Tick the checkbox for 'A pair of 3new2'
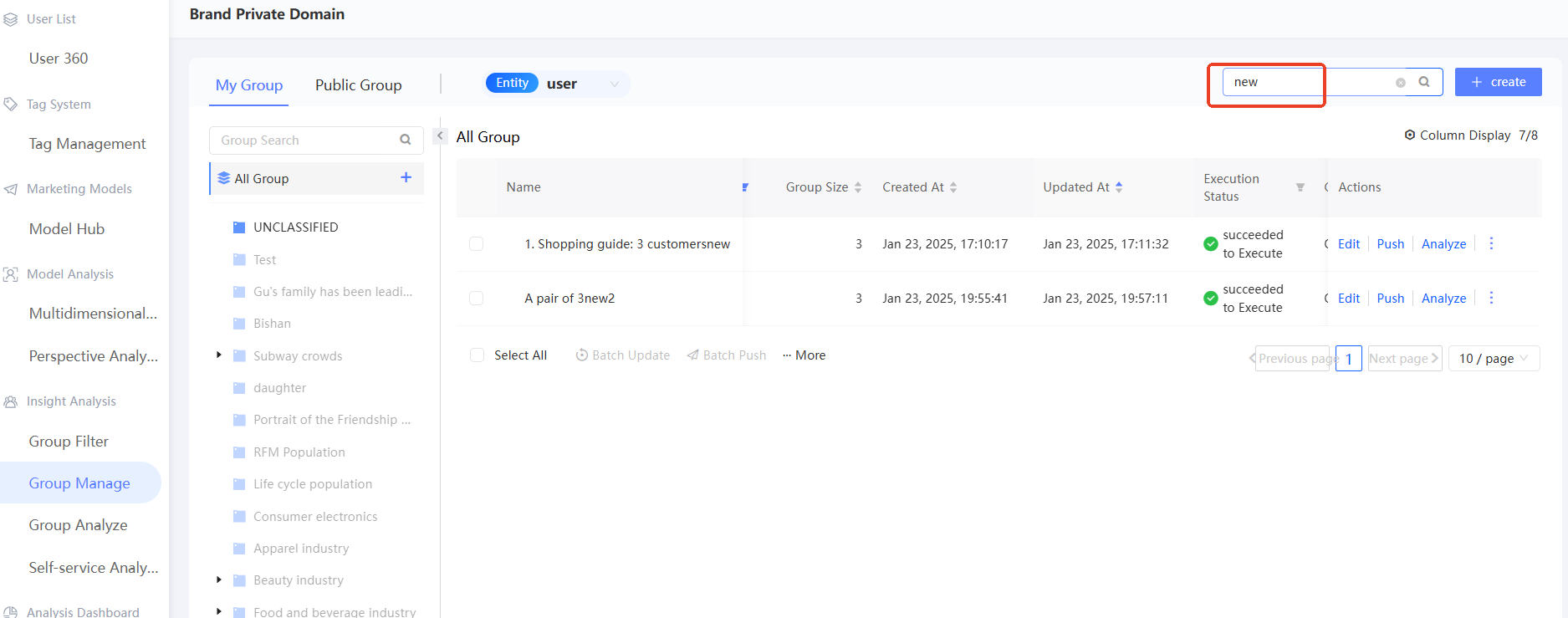Image resolution: width=1568 pixels, height=618 pixels. [x=477, y=298]
